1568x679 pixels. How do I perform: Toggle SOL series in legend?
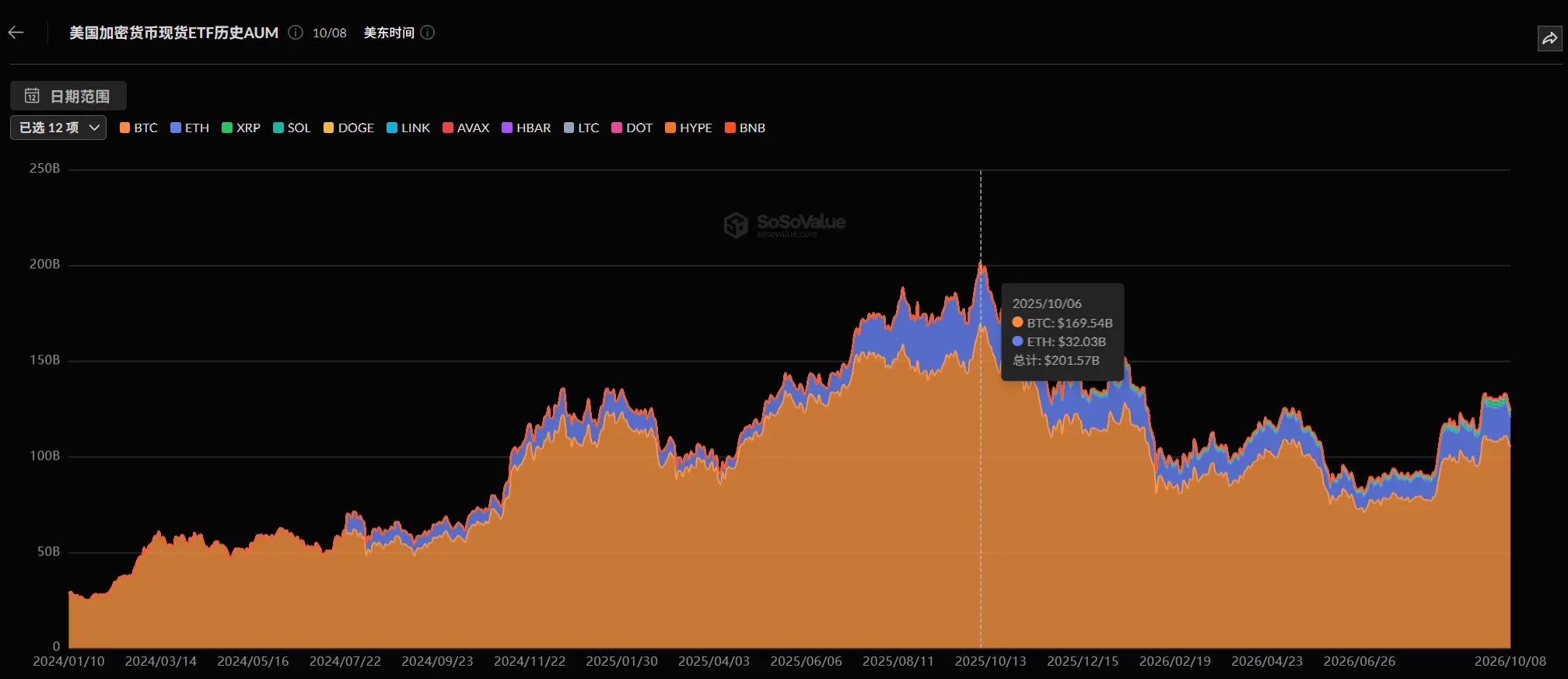pos(292,128)
